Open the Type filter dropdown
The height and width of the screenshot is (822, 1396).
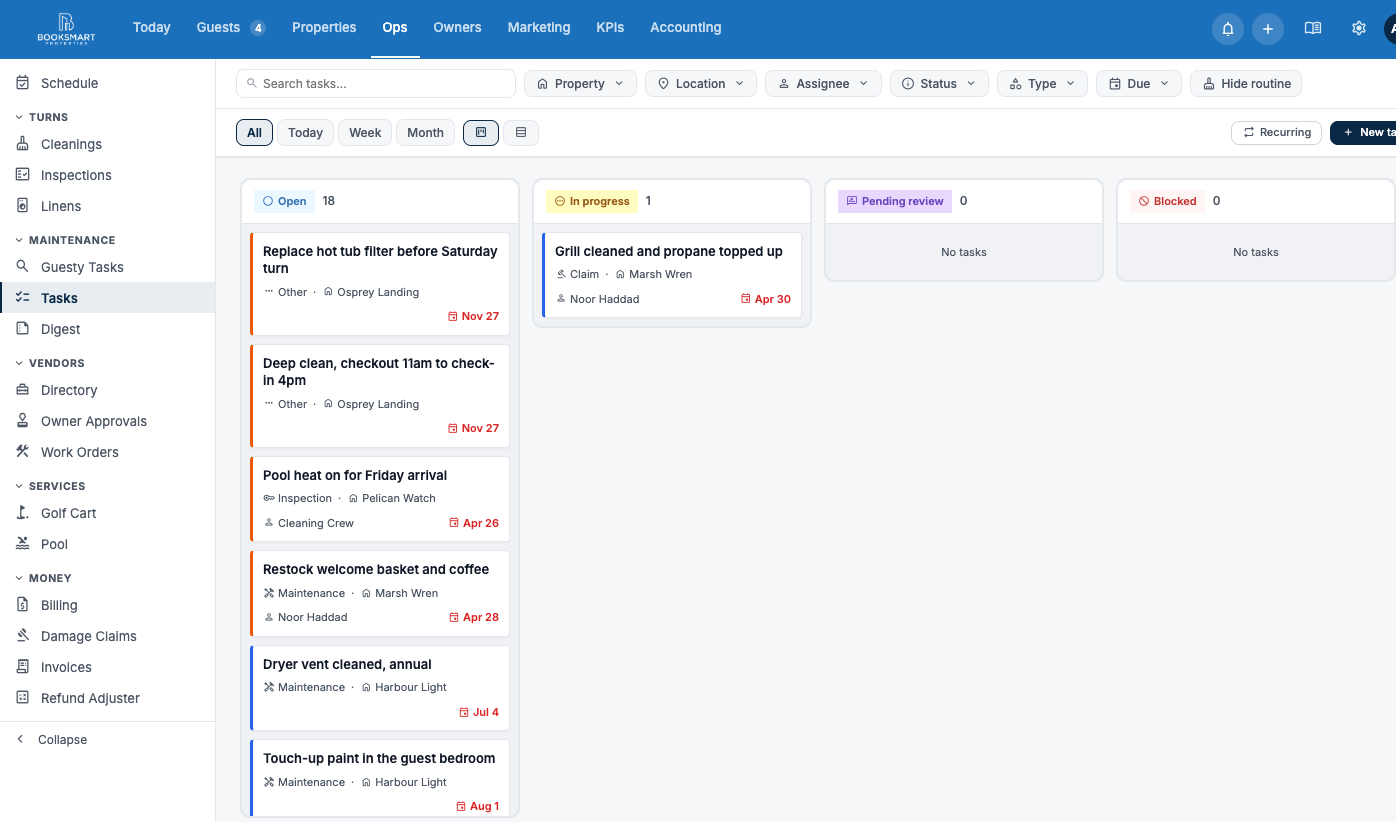pyautogui.click(x=1042, y=84)
